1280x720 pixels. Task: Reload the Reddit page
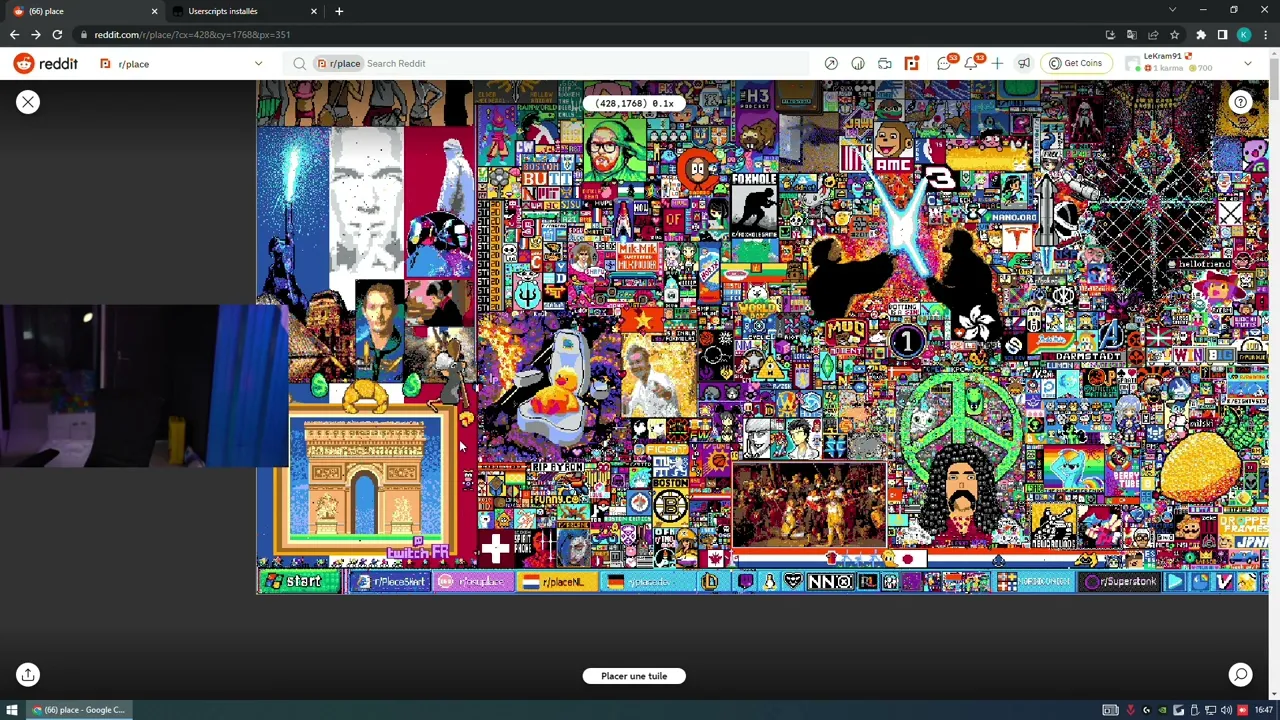[x=57, y=35]
